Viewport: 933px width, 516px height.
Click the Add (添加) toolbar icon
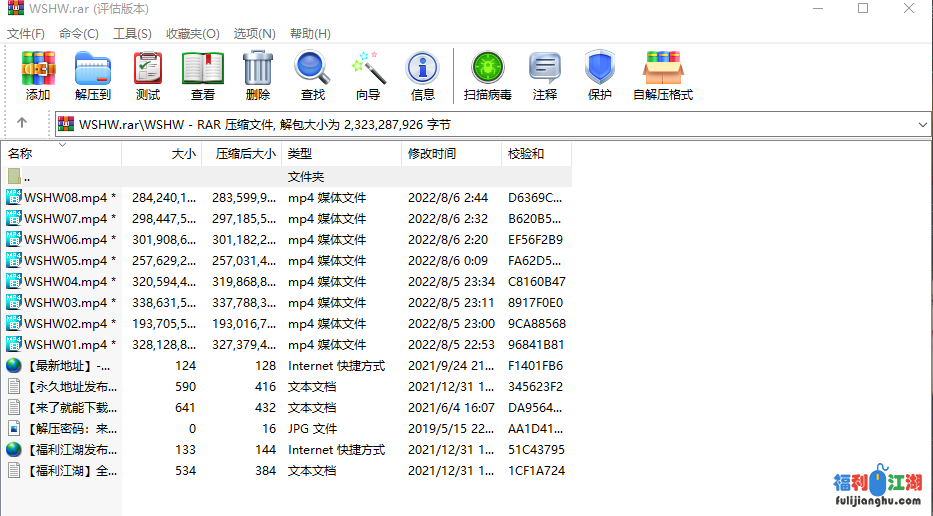click(38, 75)
